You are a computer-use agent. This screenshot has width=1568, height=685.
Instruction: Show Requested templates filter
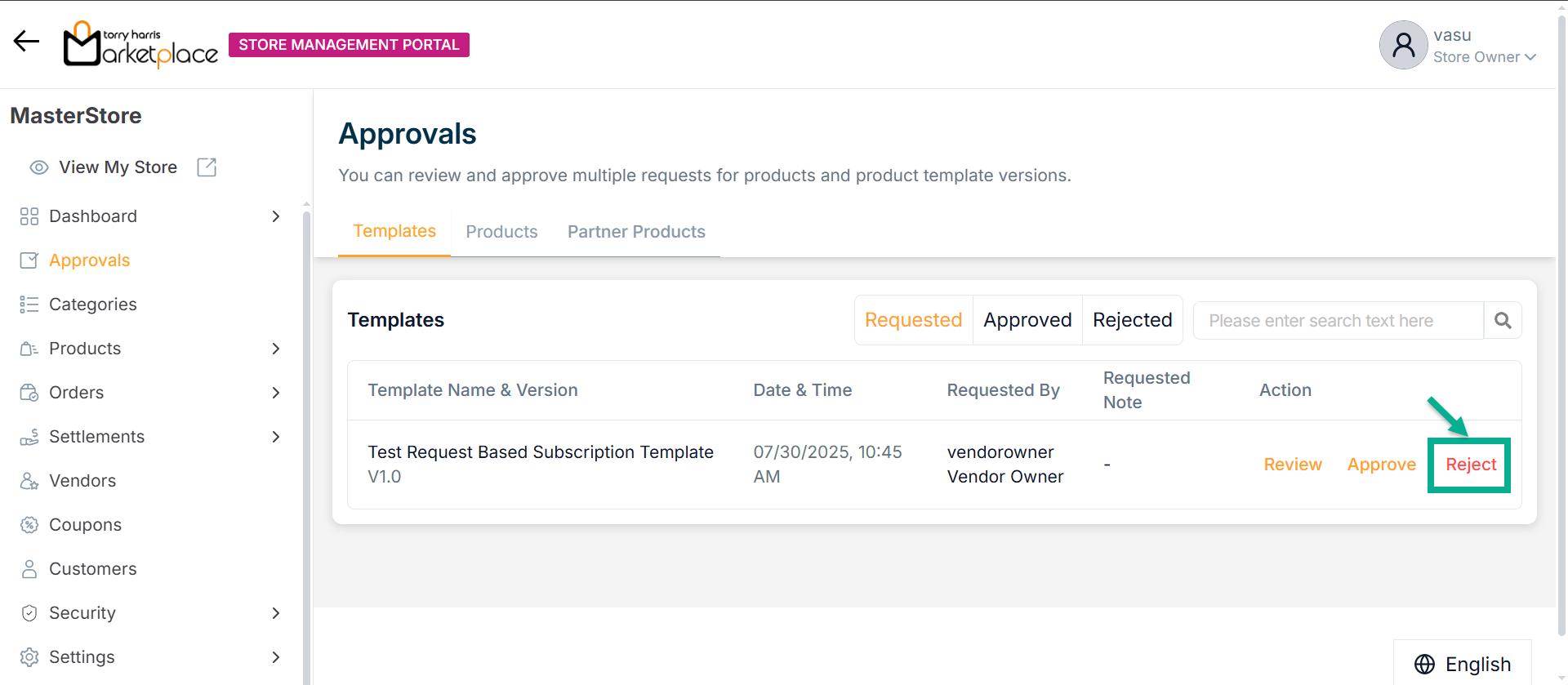(x=913, y=320)
